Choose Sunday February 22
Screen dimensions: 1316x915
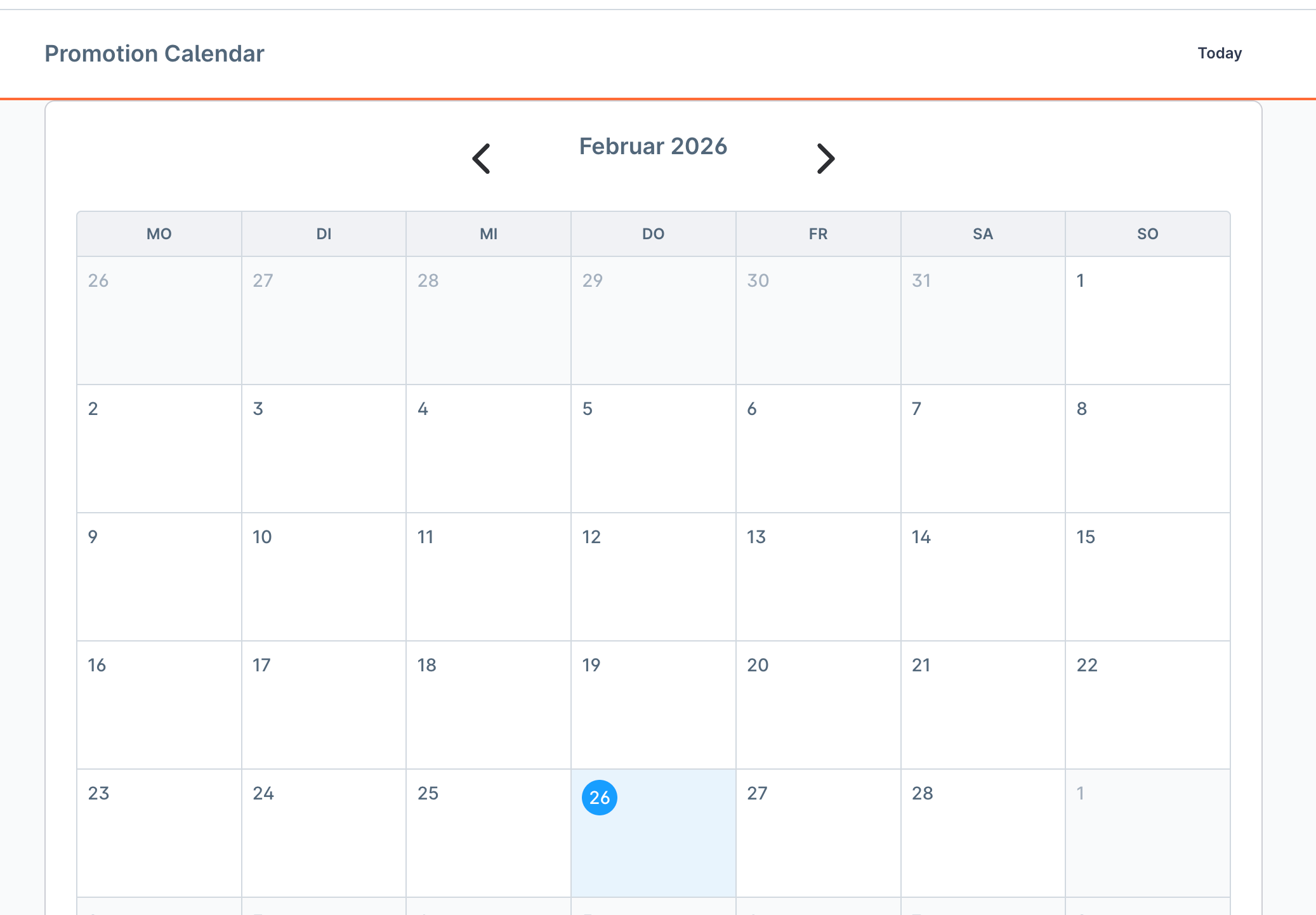[x=1147, y=704]
